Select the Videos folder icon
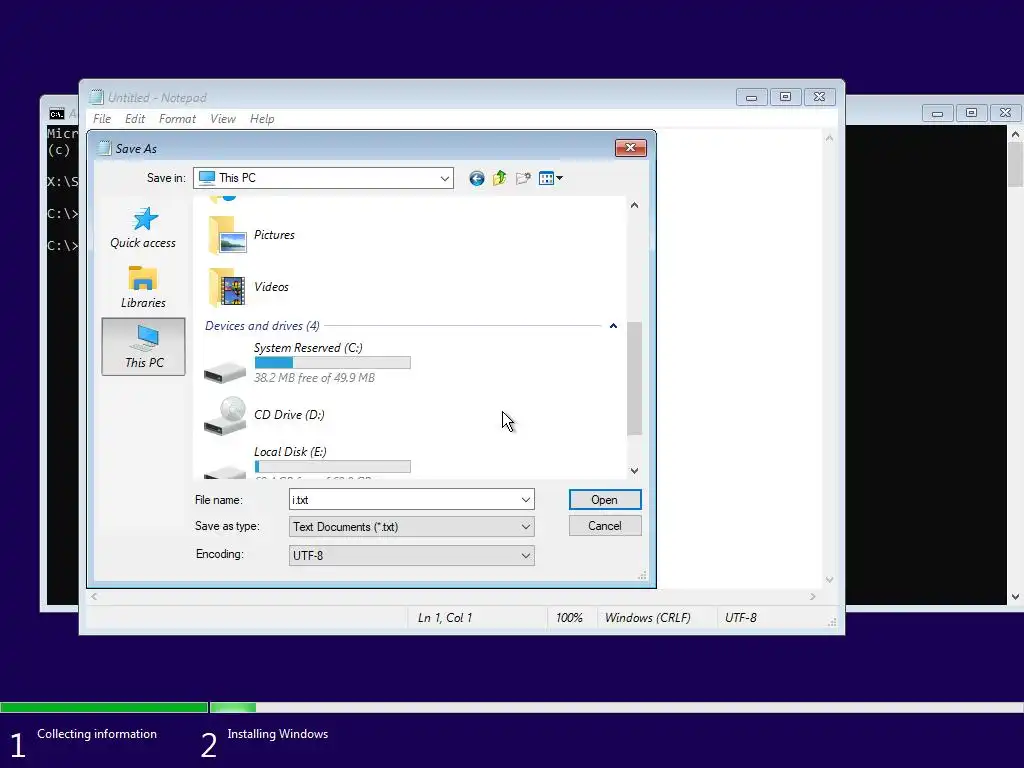 point(227,287)
